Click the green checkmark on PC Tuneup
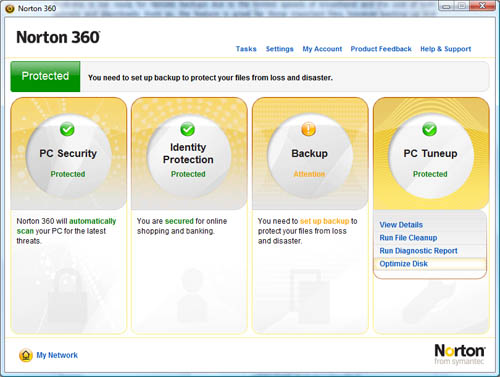 point(429,129)
